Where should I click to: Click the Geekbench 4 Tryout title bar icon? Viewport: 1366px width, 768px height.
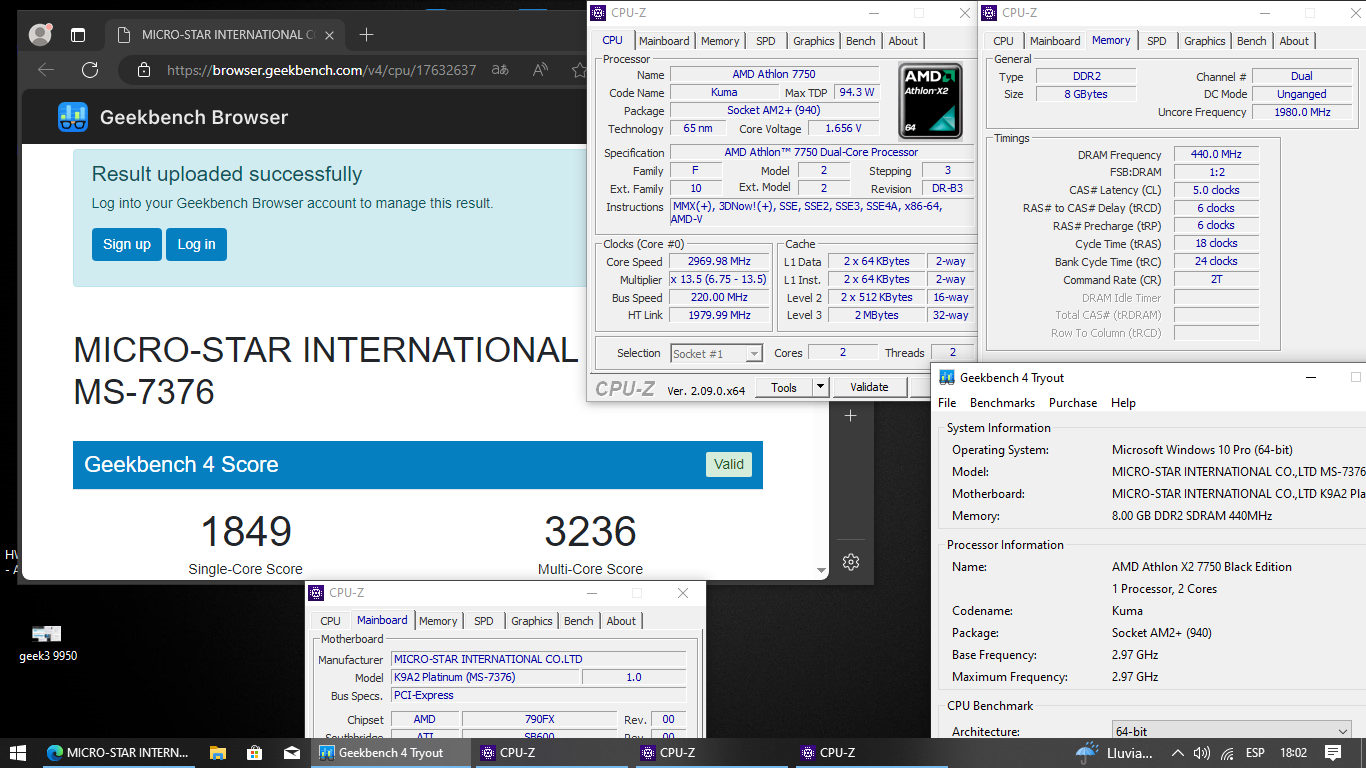[947, 377]
